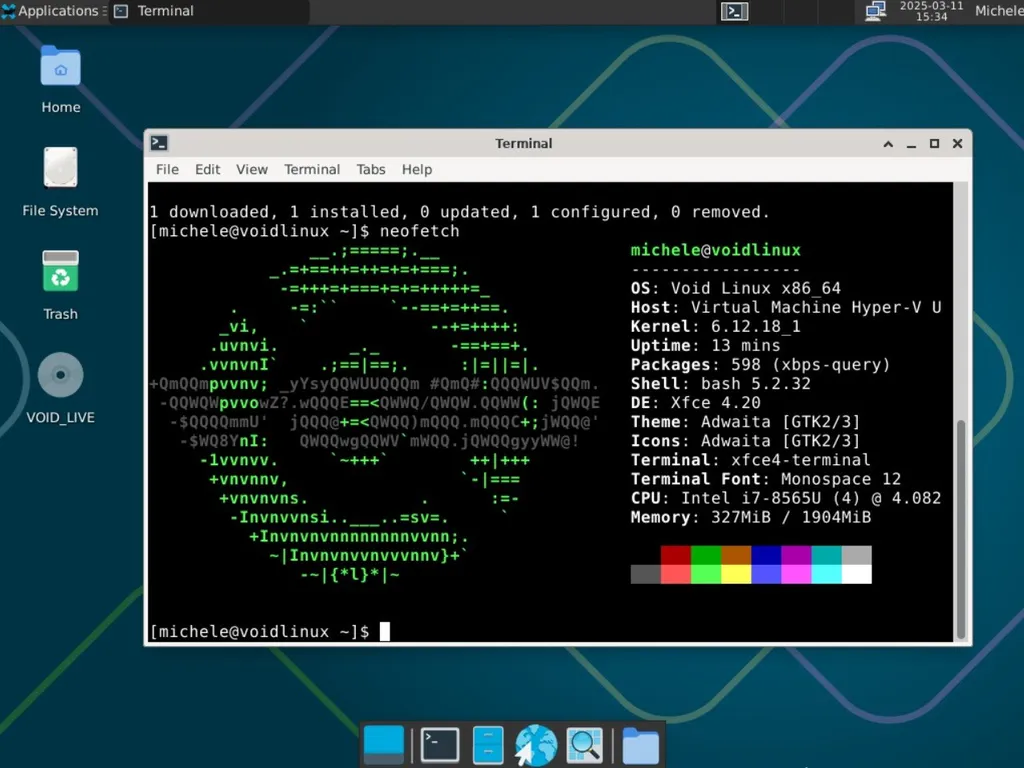
Task: Open the View menu in Terminal
Action: [251, 169]
